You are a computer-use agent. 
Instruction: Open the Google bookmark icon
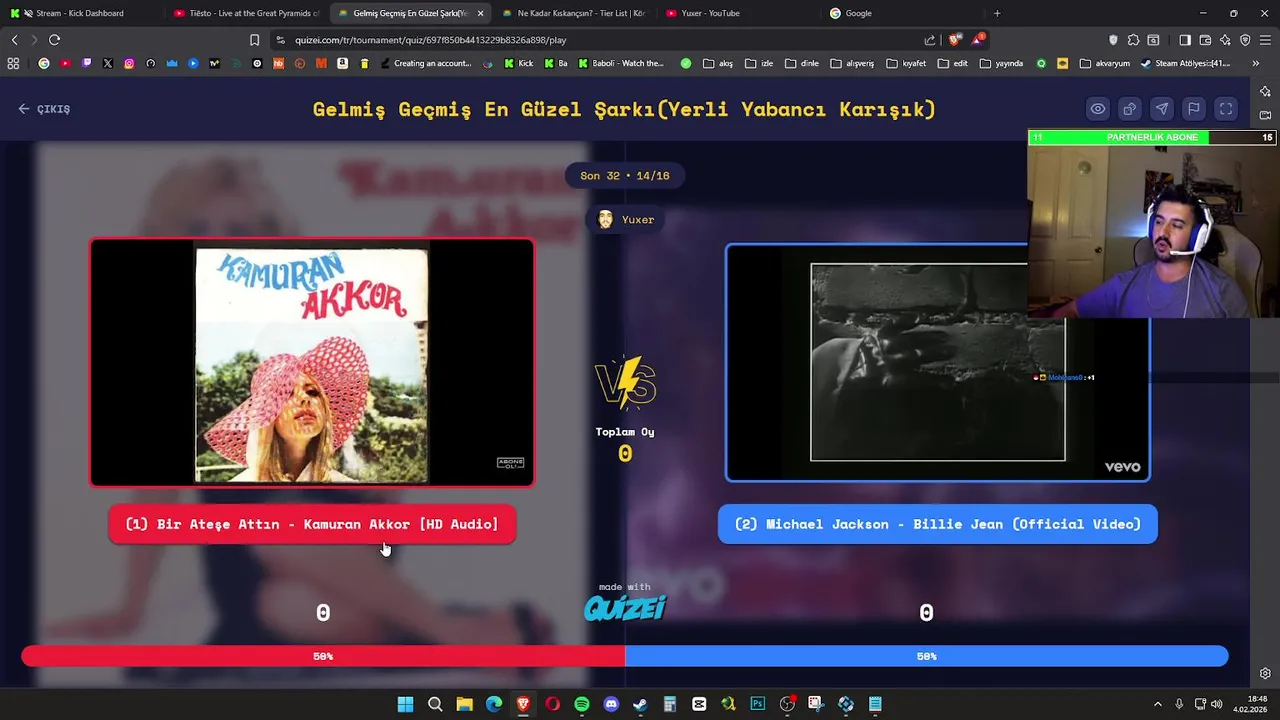pos(44,63)
